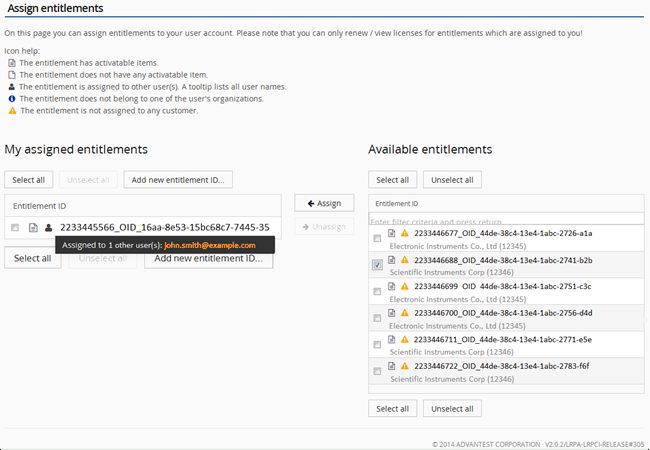This screenshot has height=450, width=650.
Task: Click top Select all under My assigned entitlements
Action: (28, 180)
